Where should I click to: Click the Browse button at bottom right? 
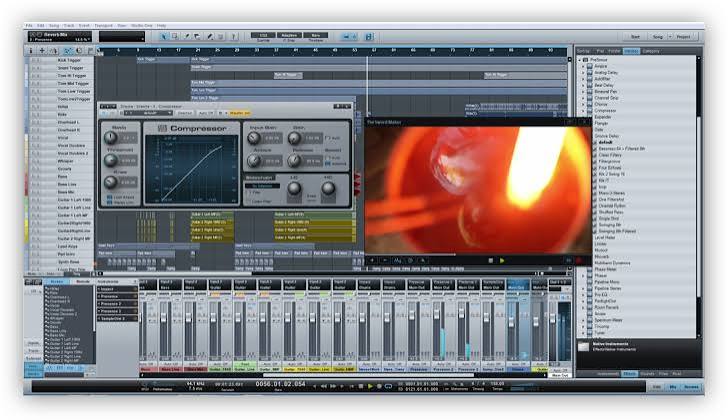pos(691,387)
